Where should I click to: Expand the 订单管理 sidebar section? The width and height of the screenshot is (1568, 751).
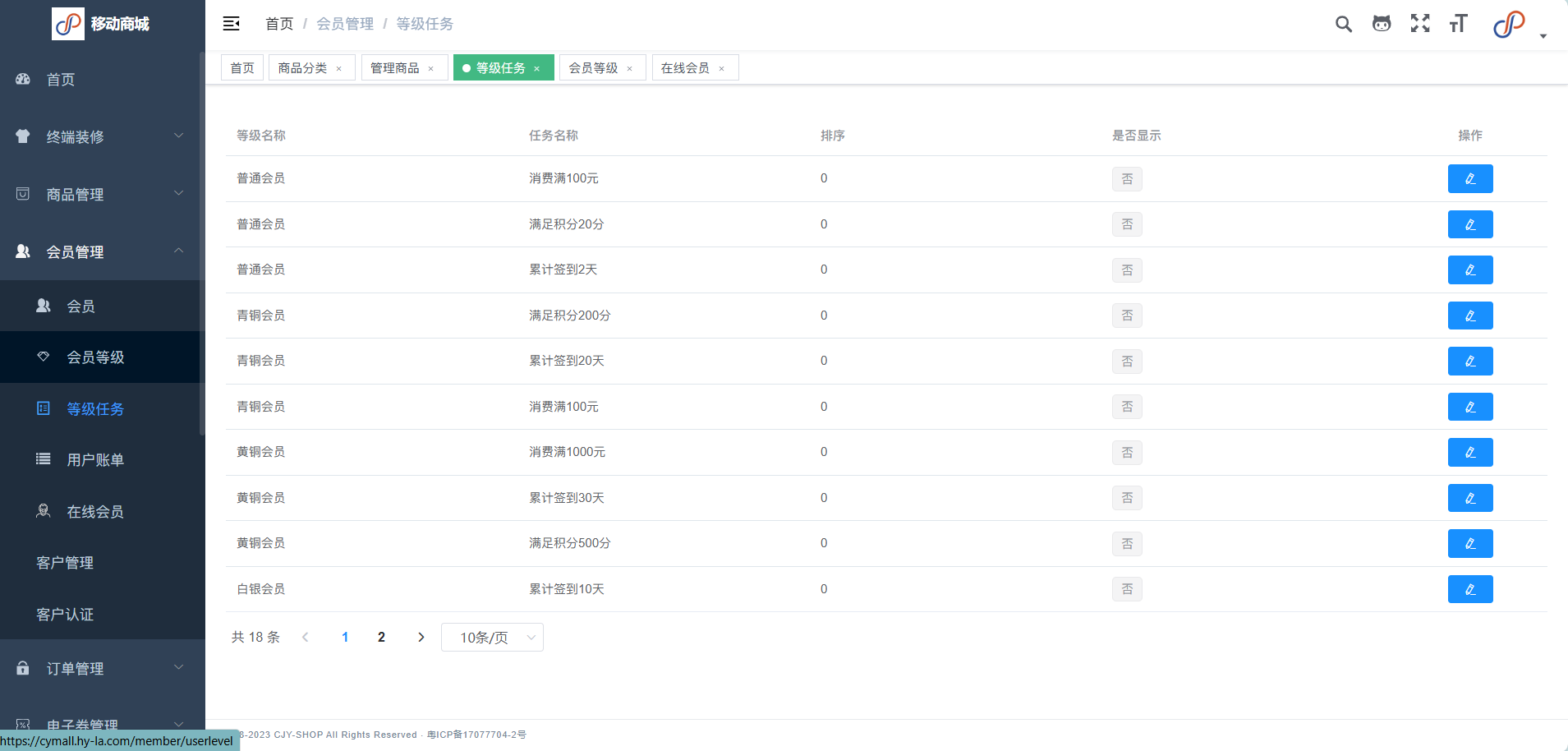click(102, 669)
